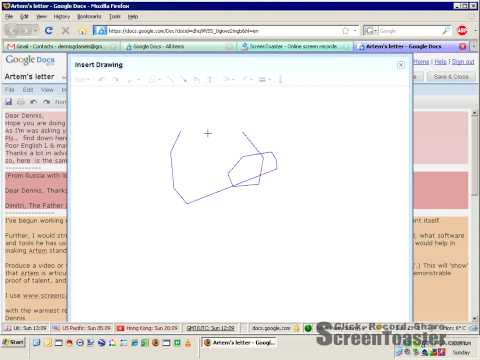Switch to the Gmail - Contacts tab
480x360 pixels.
click(60, 46)
